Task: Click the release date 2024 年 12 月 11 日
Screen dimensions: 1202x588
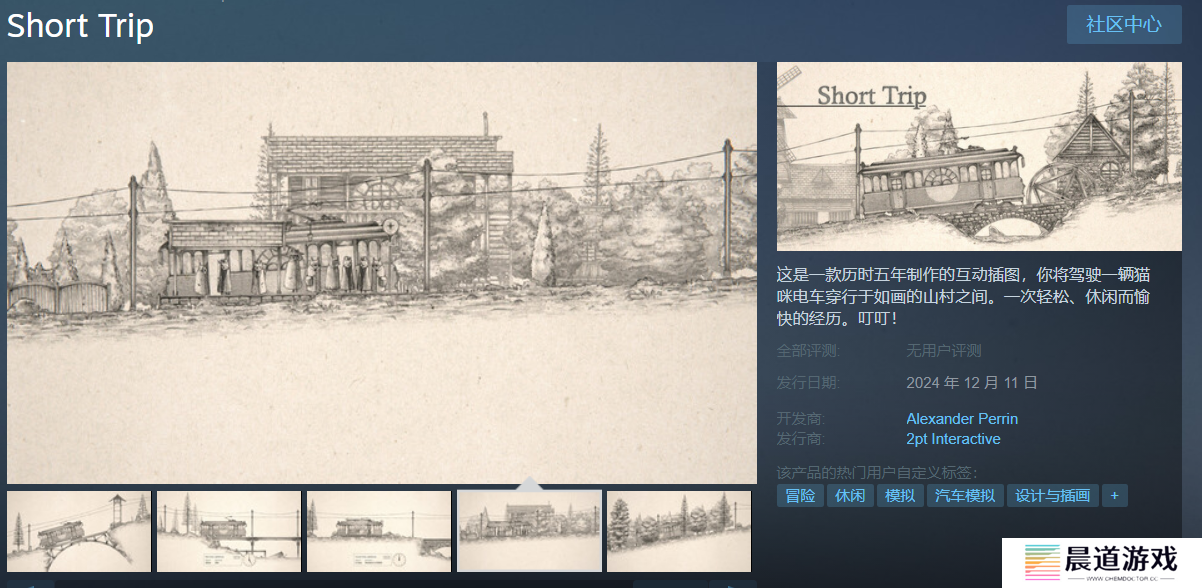Action: [x=972, y=383]
